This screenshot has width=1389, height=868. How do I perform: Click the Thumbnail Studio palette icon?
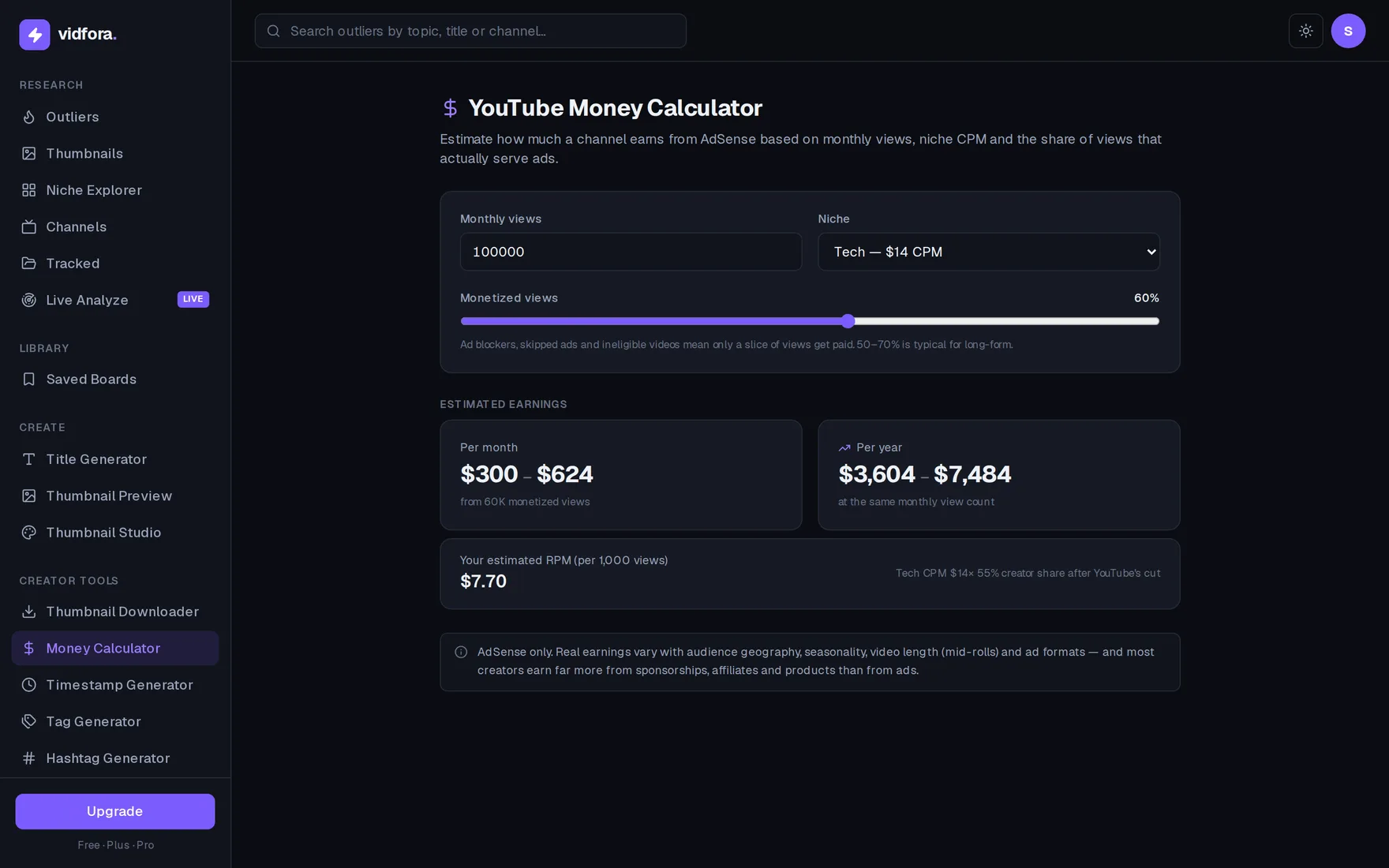29,533
